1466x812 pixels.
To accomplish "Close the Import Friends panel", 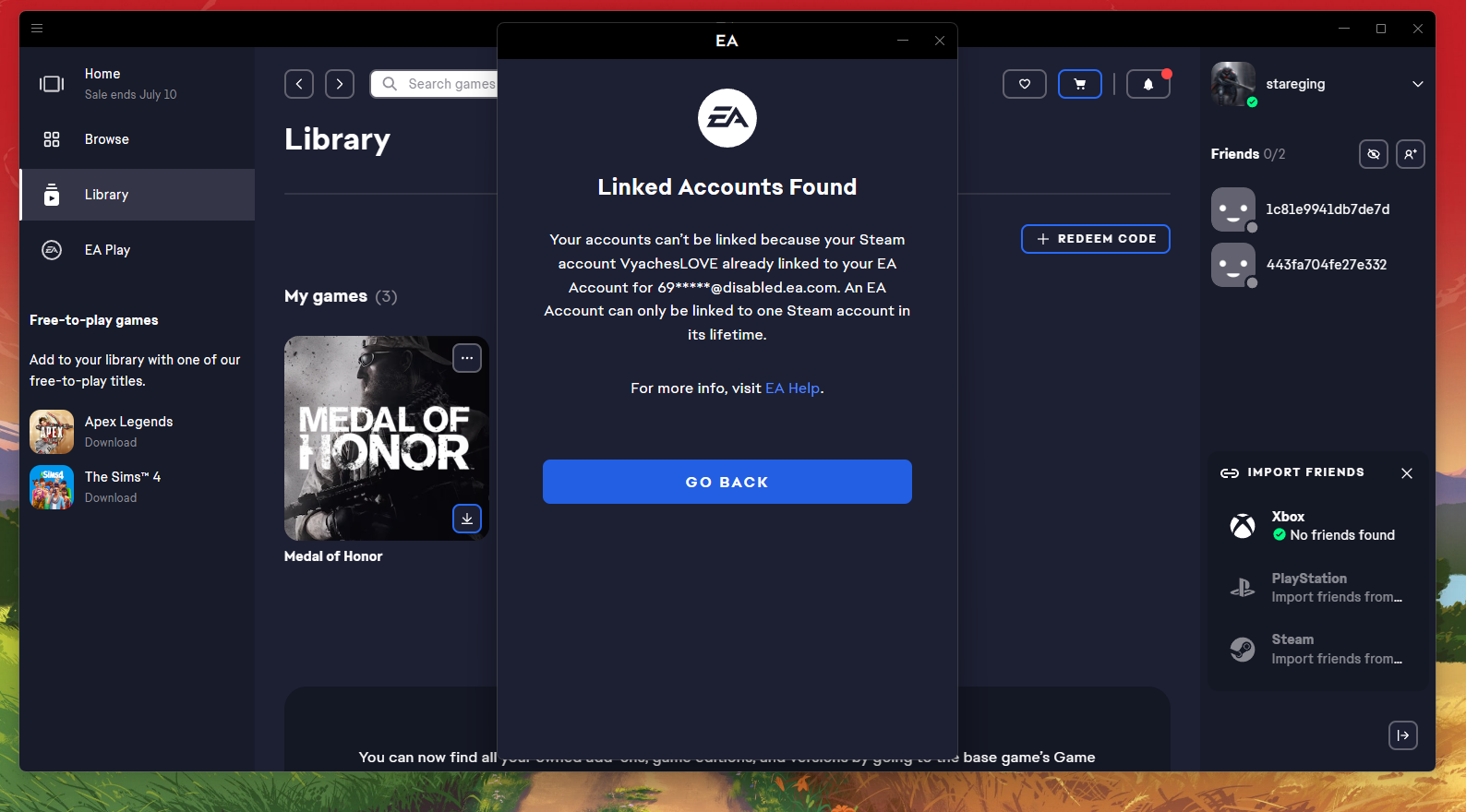I will tap(1407, 473).
